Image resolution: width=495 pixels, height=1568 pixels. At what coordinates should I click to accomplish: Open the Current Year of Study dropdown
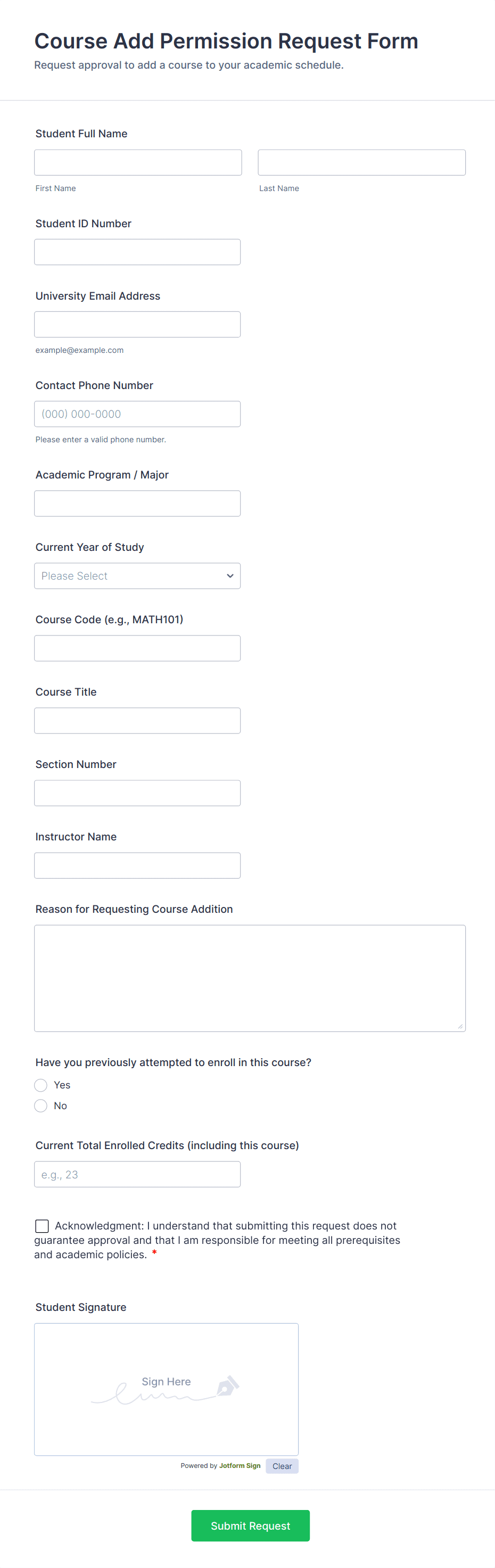click(x=137, y=576)
